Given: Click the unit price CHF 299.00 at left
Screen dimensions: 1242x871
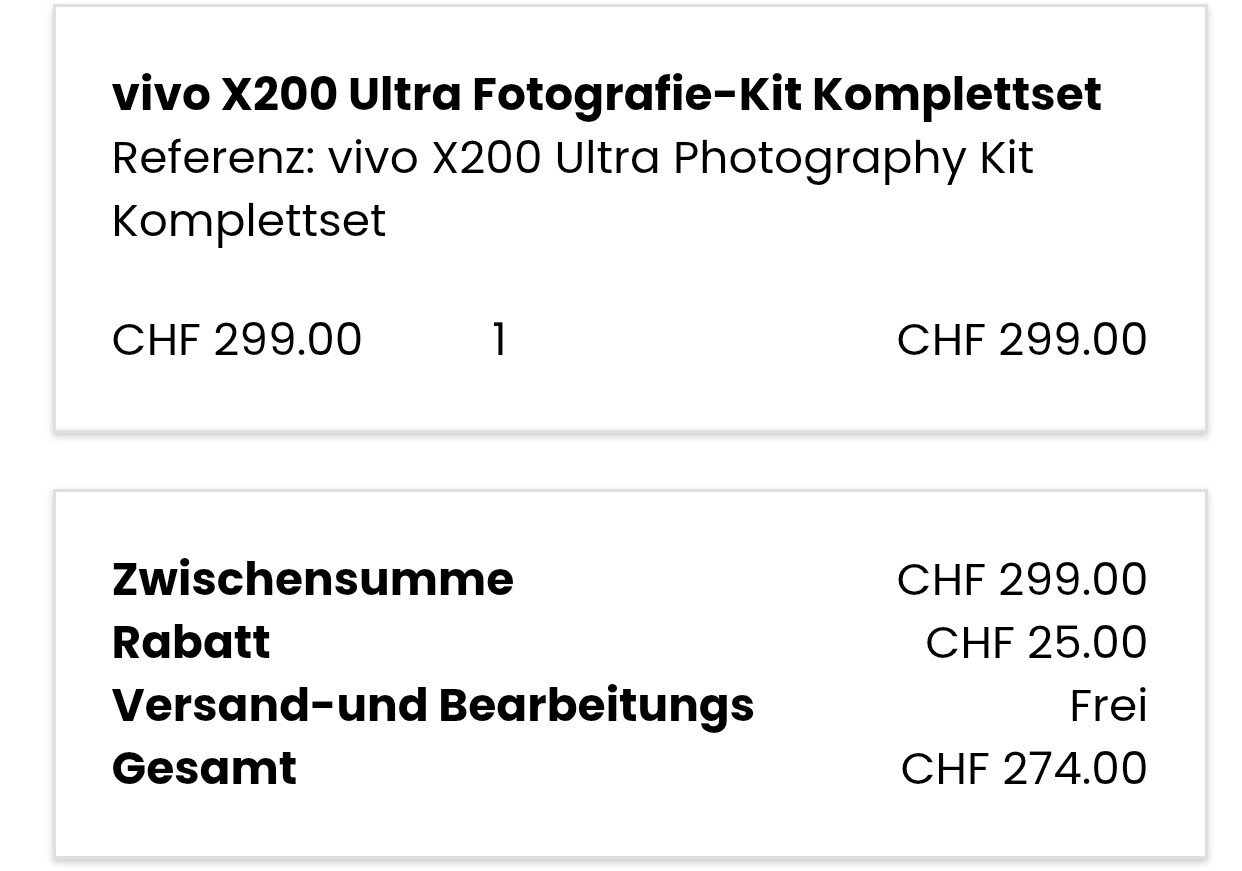Looking at the screenshot, I should 237,340.
